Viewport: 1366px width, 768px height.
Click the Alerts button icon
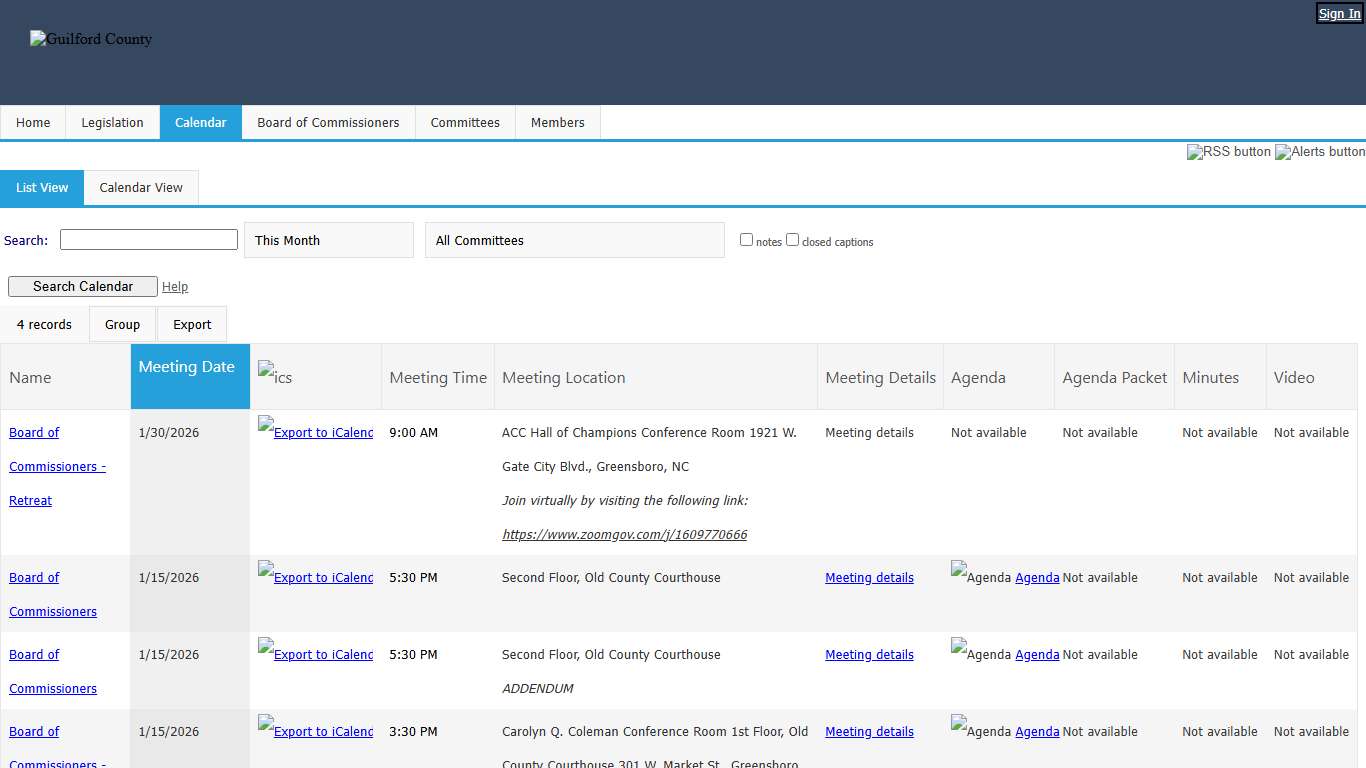pos(1319,152)
